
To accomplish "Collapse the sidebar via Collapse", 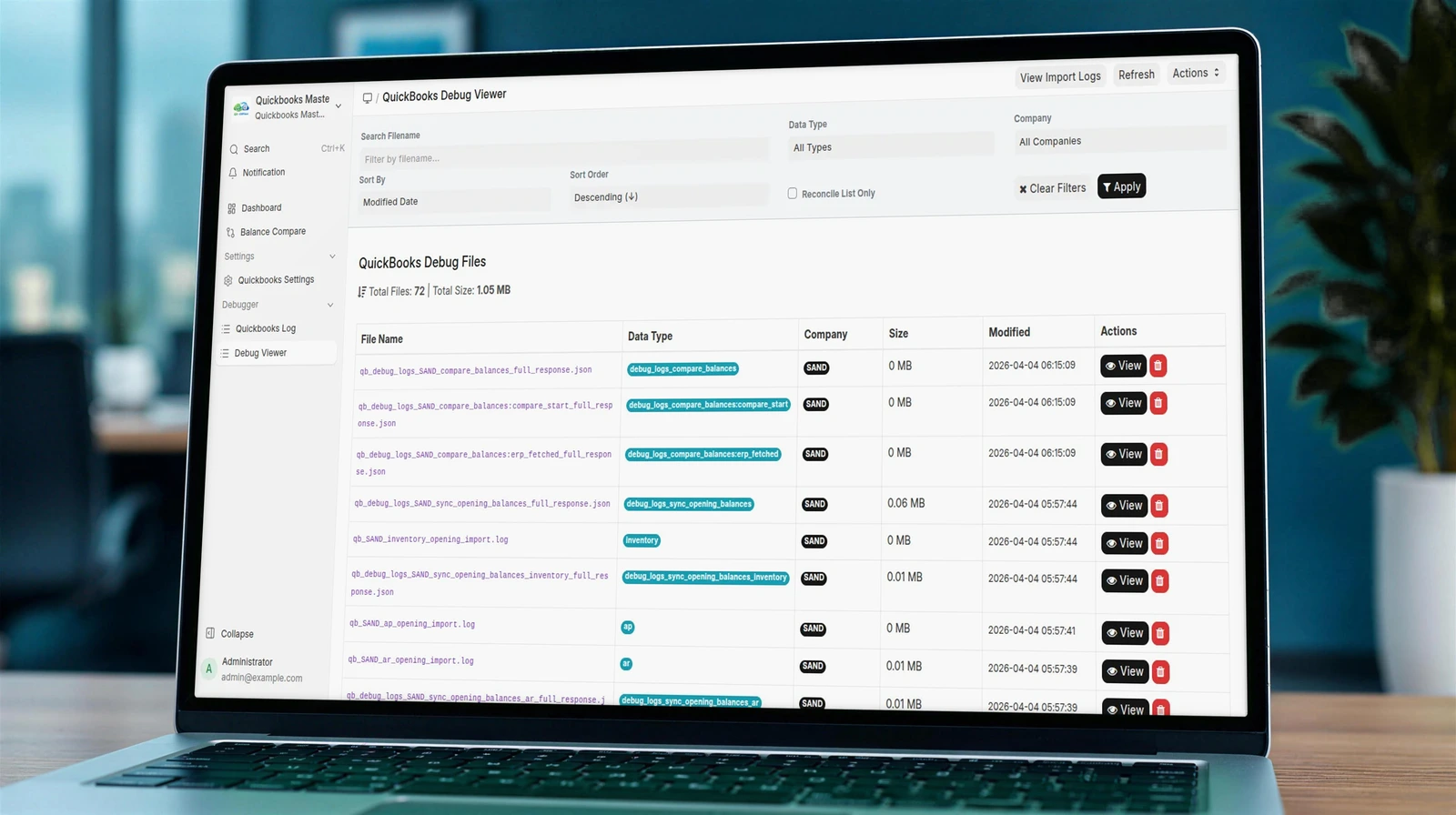I will pyautogui.click(x=237, y=633).
